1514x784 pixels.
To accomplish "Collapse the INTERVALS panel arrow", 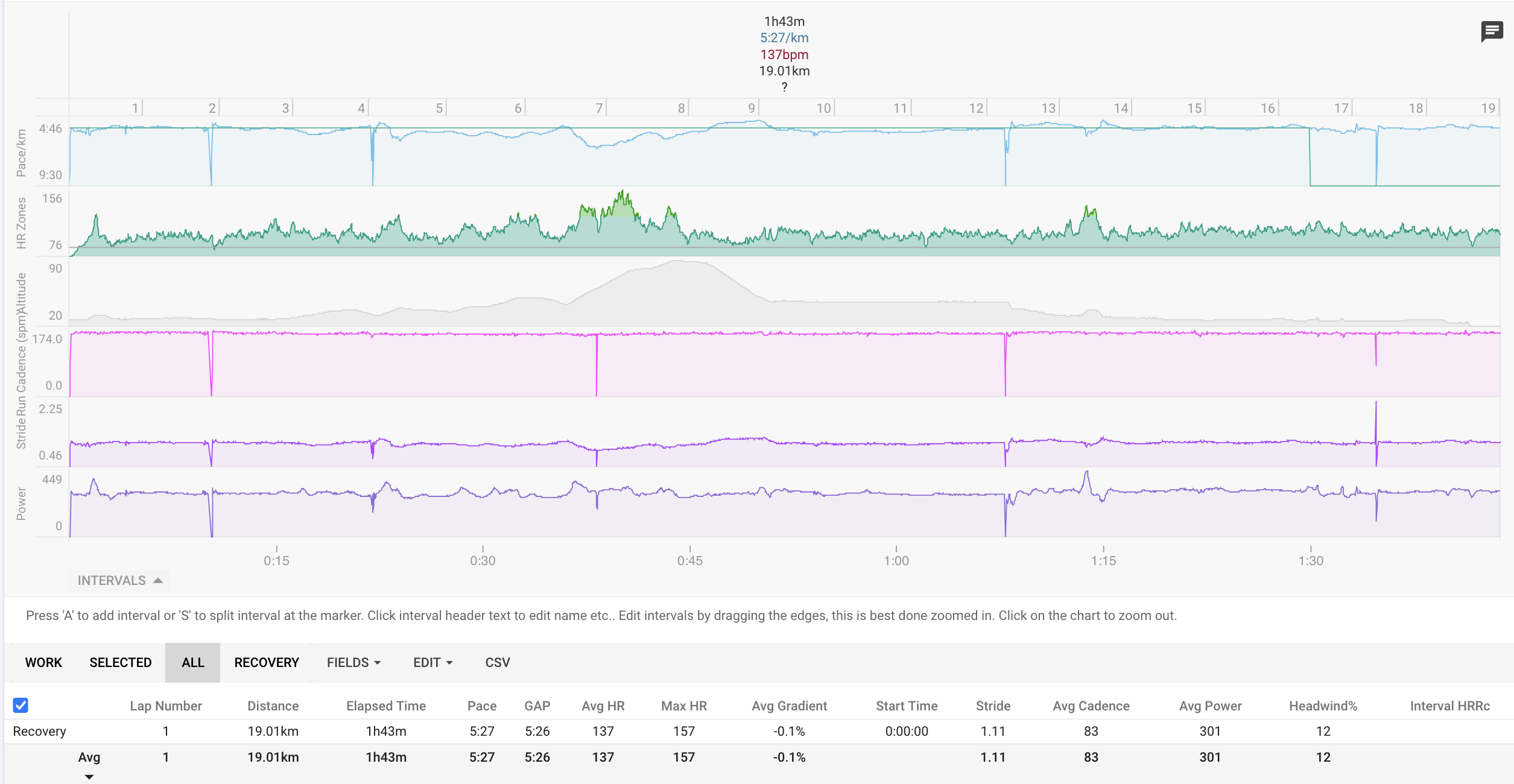I will (x=158, y=580).
